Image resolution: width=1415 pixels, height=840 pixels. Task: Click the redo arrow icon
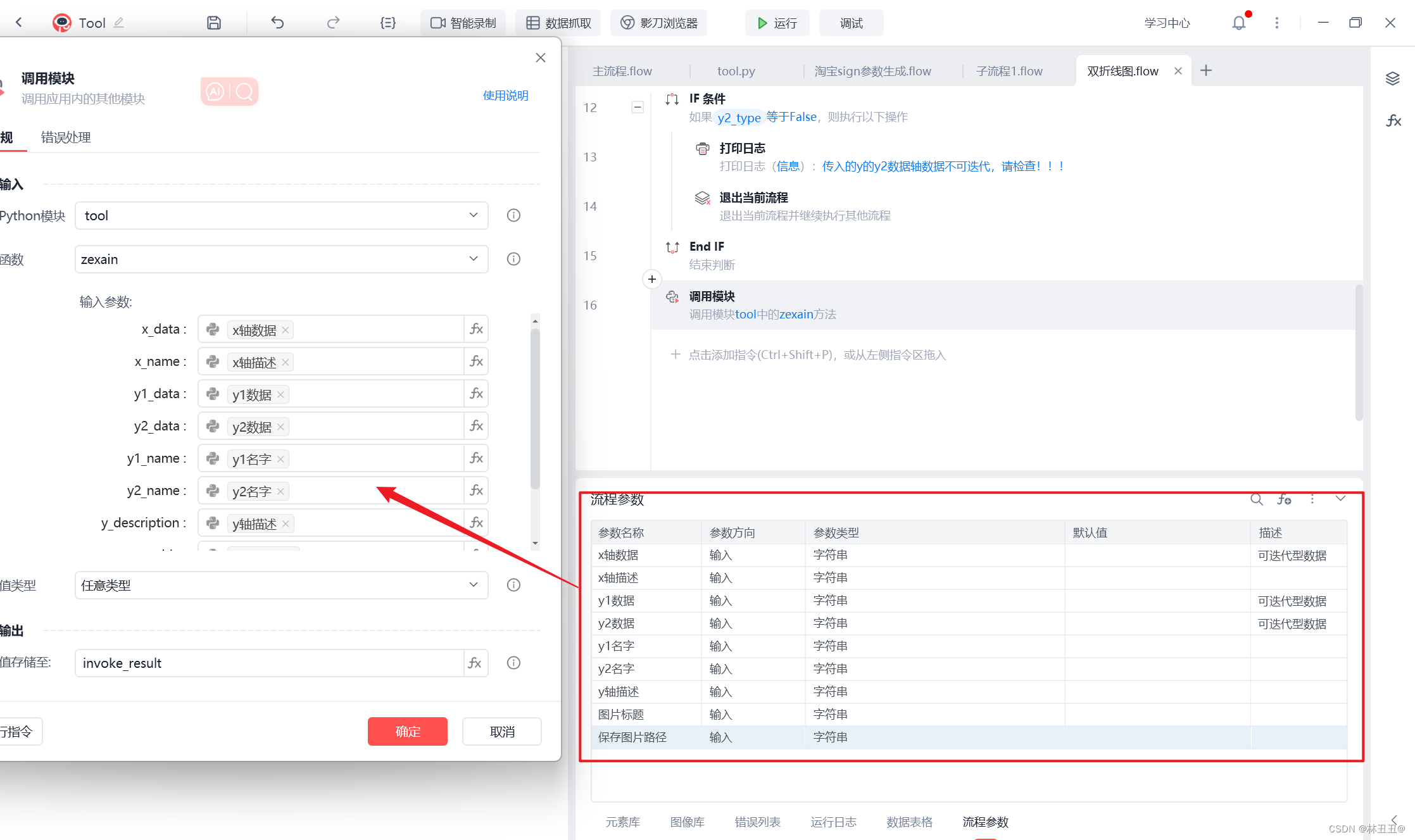(333, 23)
